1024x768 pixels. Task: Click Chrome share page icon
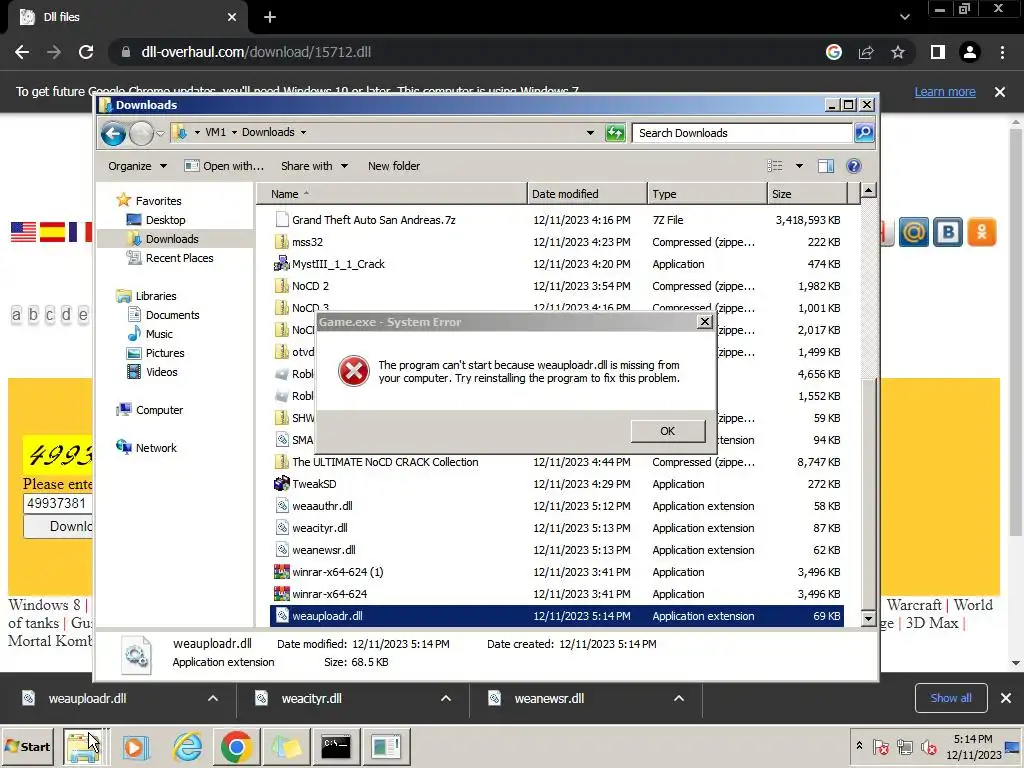tap(866, 52)
